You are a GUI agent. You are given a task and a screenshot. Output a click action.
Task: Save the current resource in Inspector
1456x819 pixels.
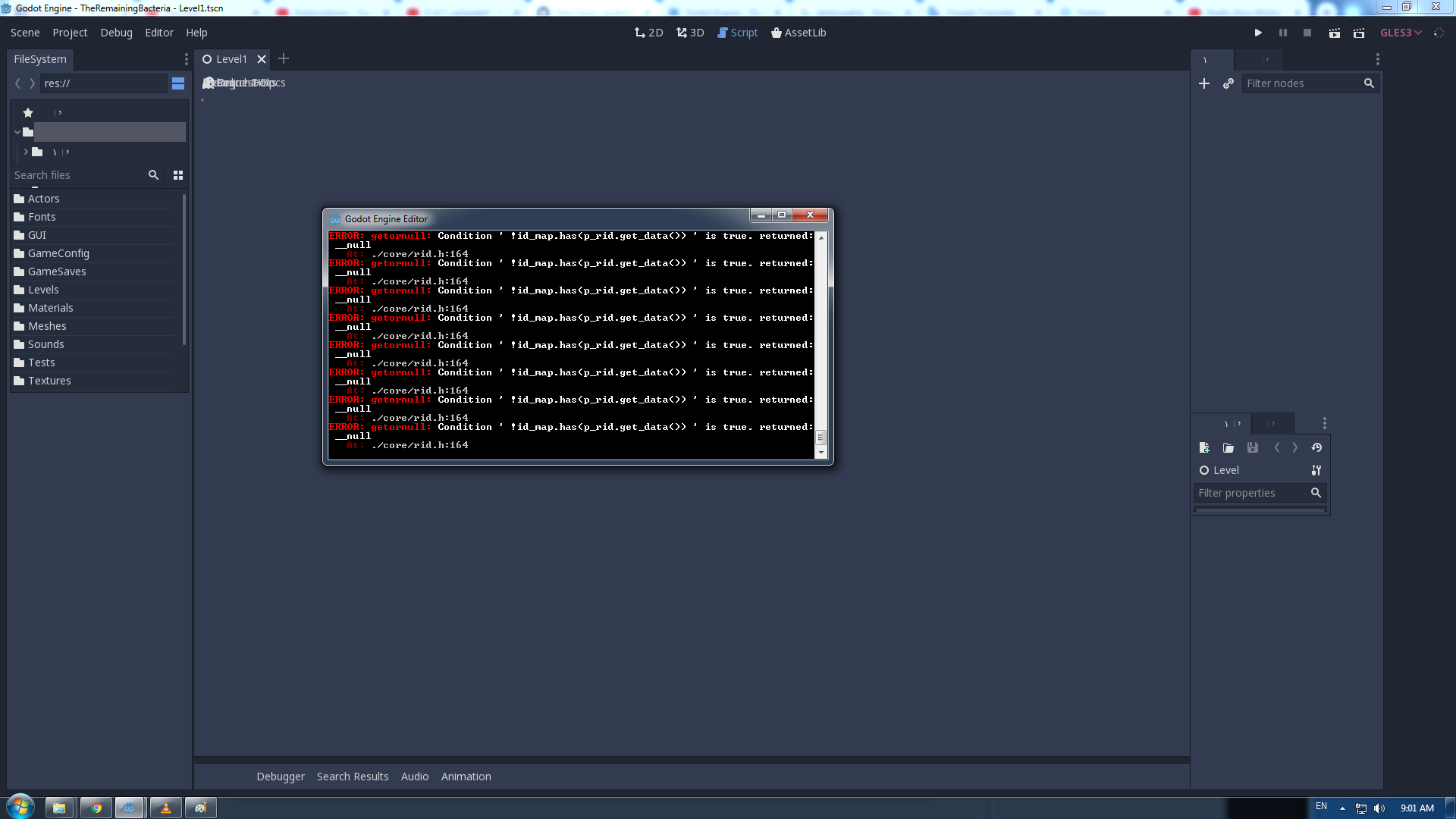pyautogui.click(x=1253, y=447)
